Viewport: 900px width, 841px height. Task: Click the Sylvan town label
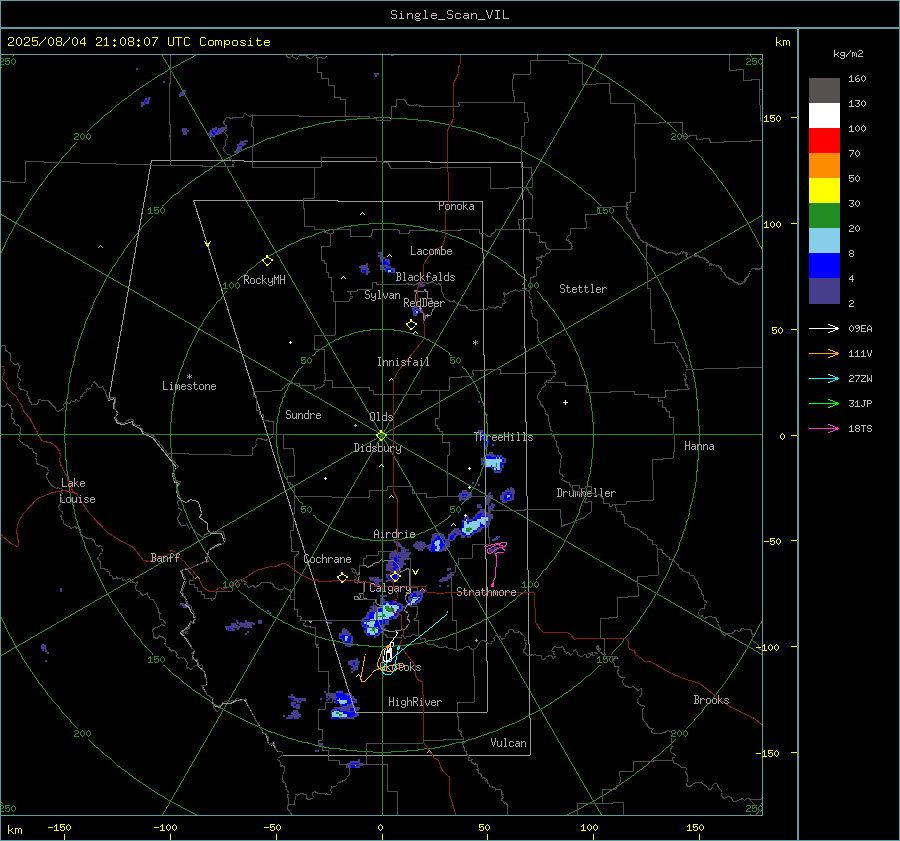coord(382,295)
